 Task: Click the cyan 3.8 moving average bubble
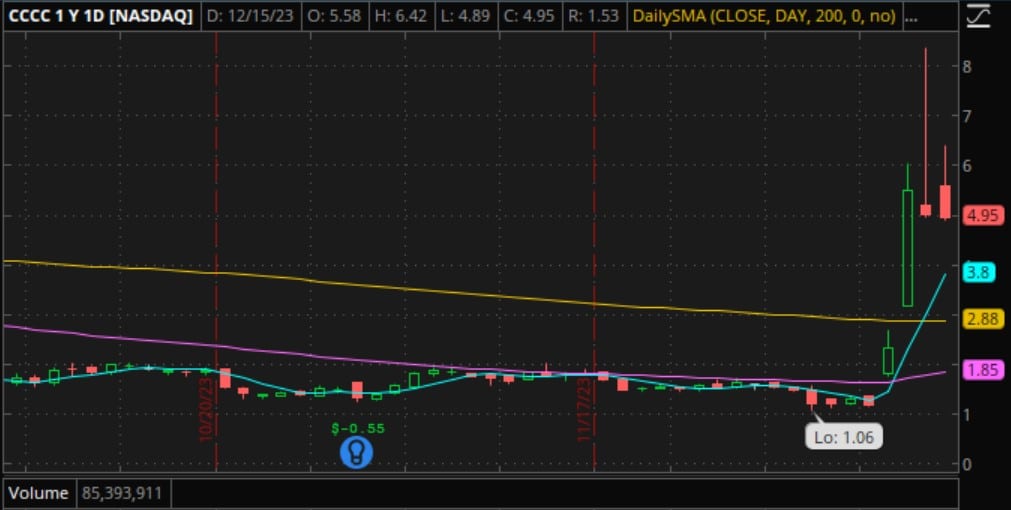pyautogui.click(x=979, y=272)
